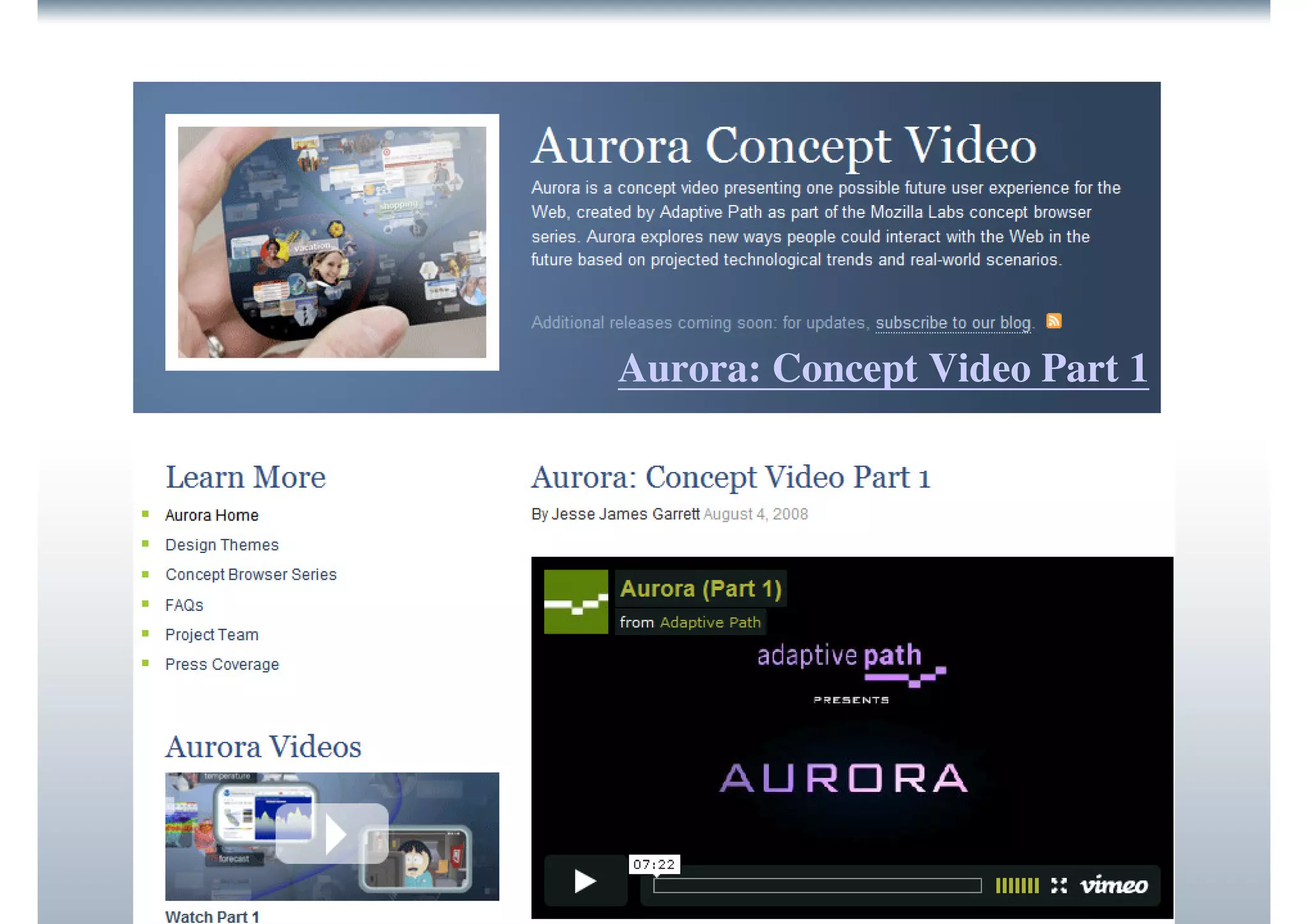Open Press Coverage link
The height and width of the screenshot is (924, 1308).
point(222,664)
